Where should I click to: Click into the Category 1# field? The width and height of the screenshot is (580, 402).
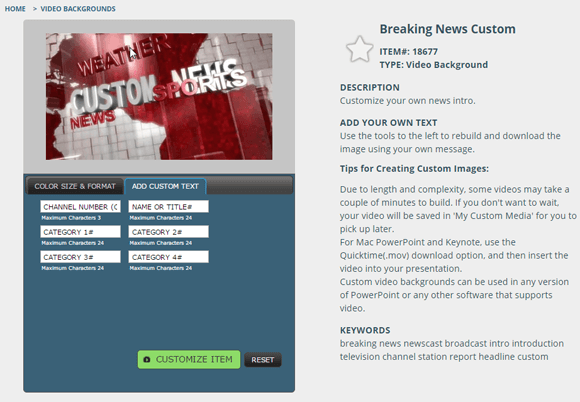[80, 232]
